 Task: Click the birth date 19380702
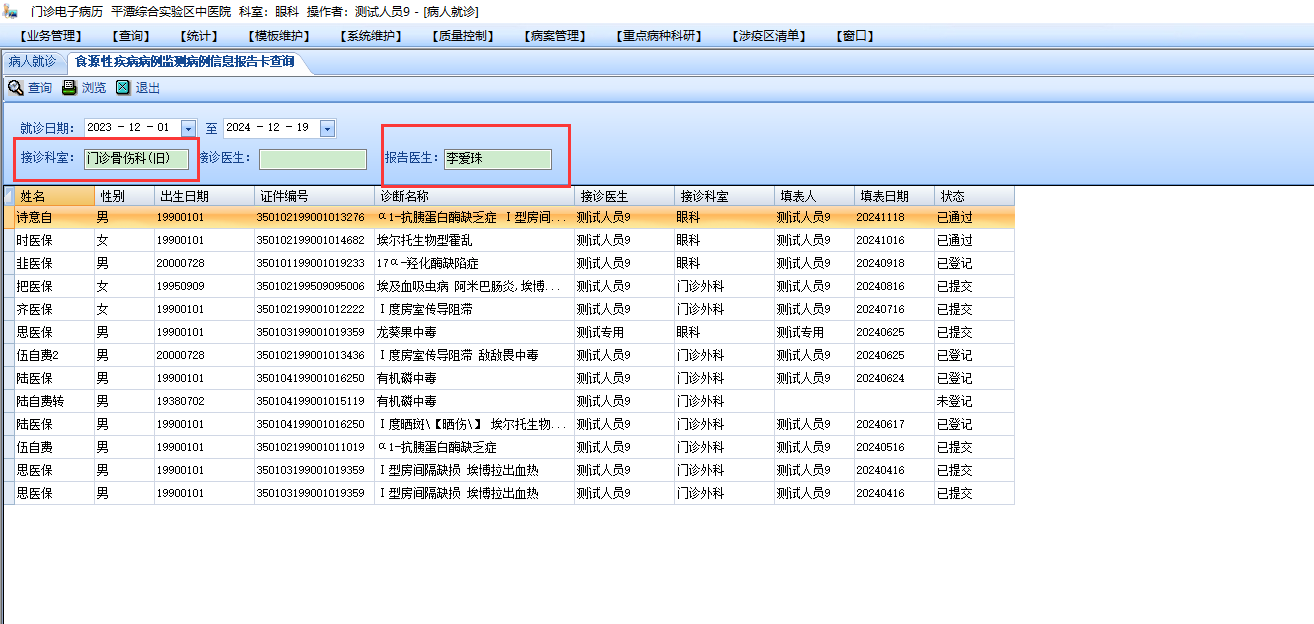(x=180, y=401)
